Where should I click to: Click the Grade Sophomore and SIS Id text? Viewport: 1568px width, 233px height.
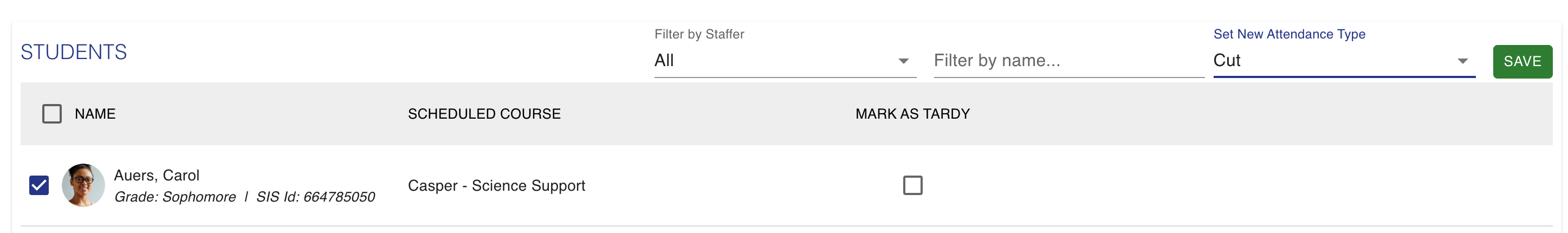[x=245, y=197]
